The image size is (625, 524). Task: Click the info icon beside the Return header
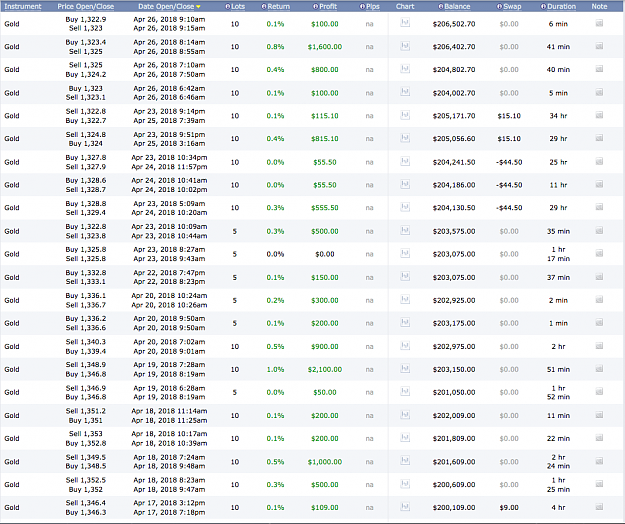(x=264, y=6)
